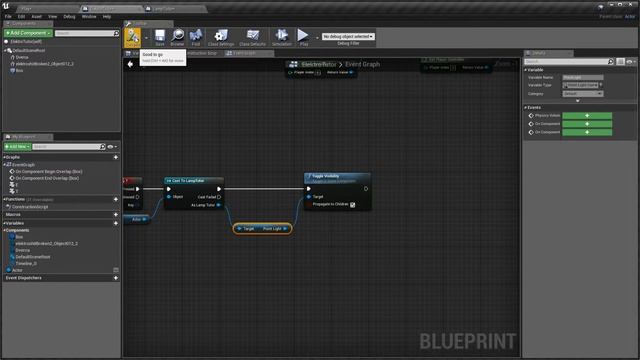Open the Category dropdown in Details
The height and width of the screenshot is (360, 640).
coord(583,93)
